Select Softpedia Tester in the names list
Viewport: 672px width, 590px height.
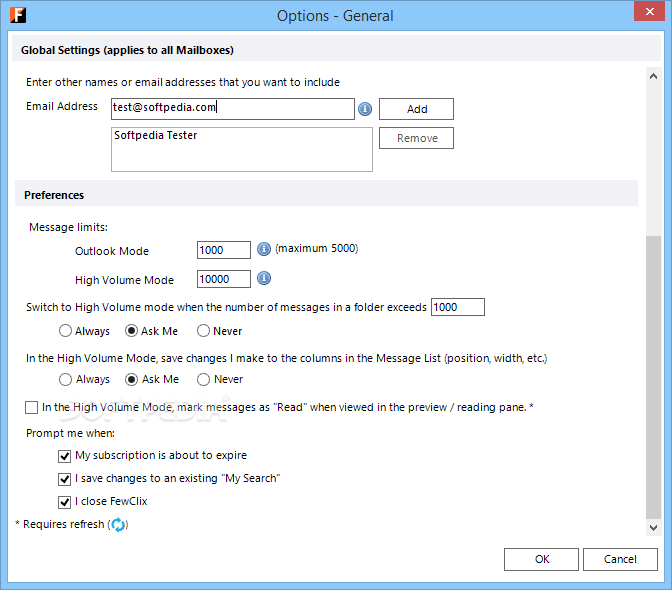click(155, 135)
